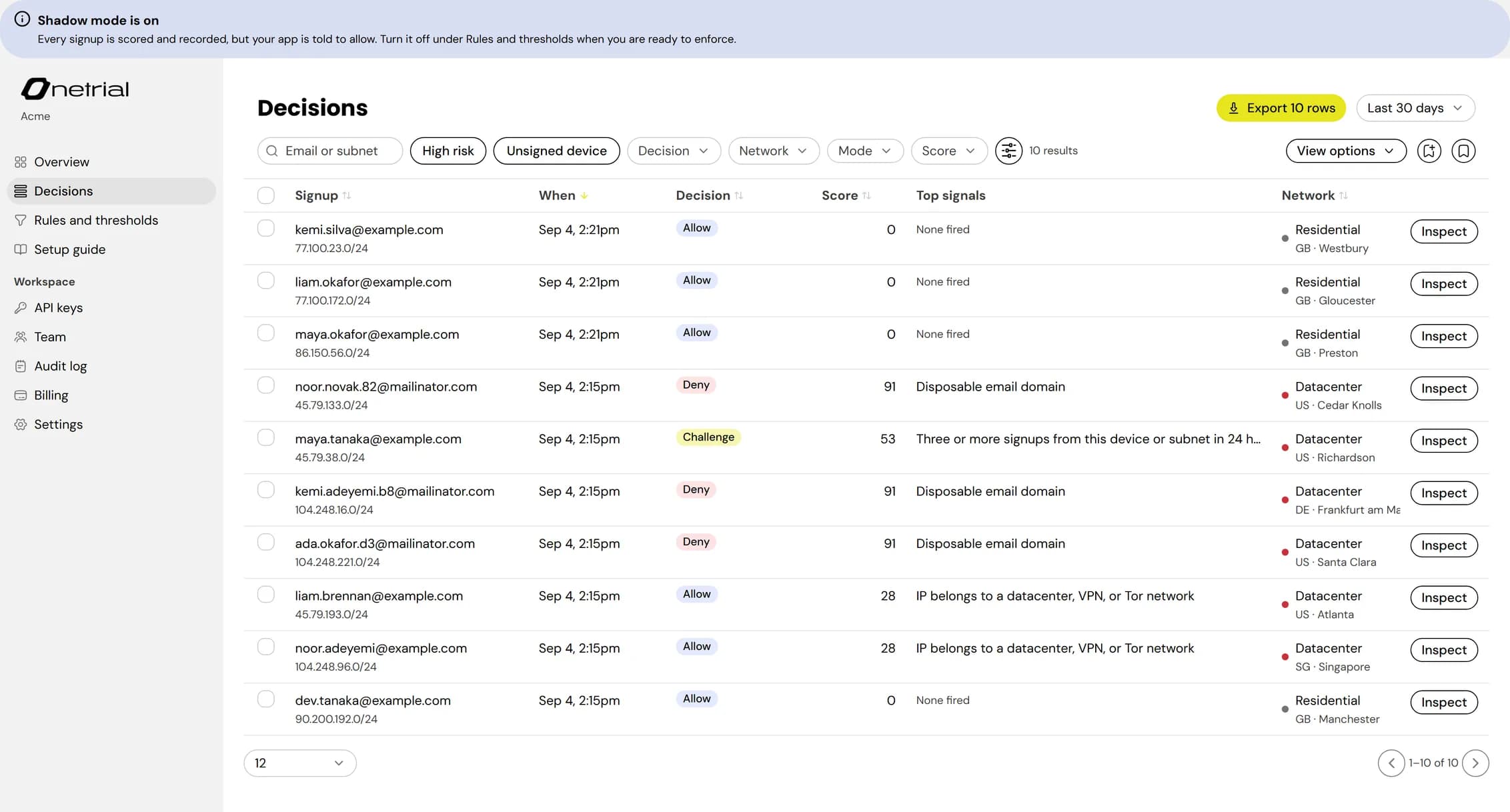Open the Audit log
The width and height of the screenshot is (1510, 812).
click(x=111, y=366)
